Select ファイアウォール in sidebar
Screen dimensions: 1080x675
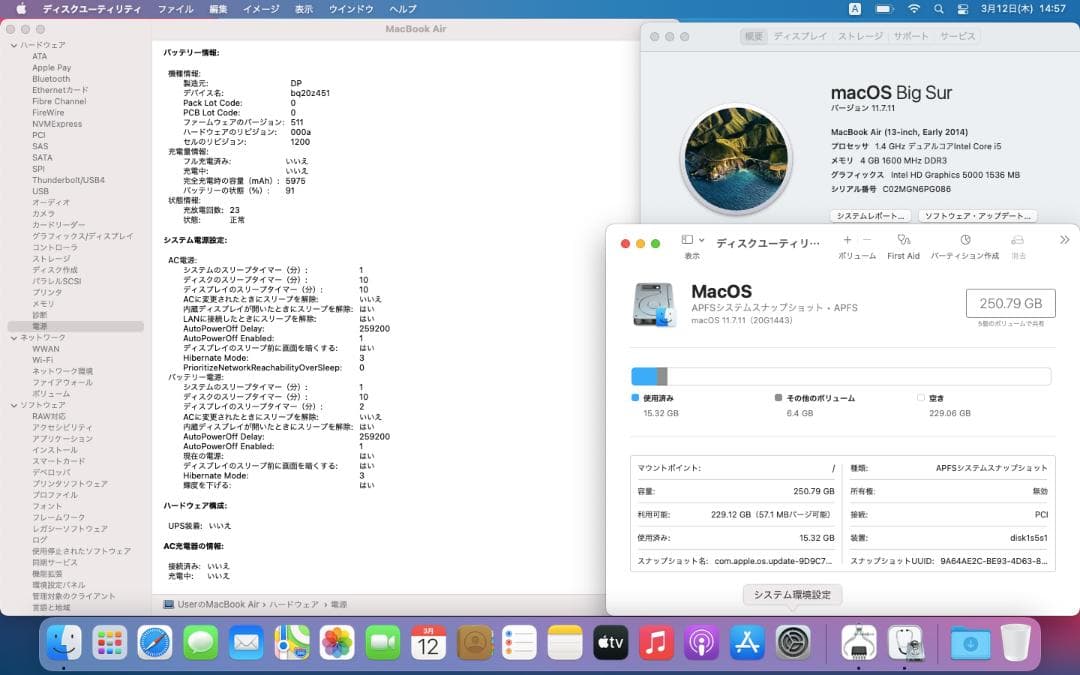click(62, 382)
